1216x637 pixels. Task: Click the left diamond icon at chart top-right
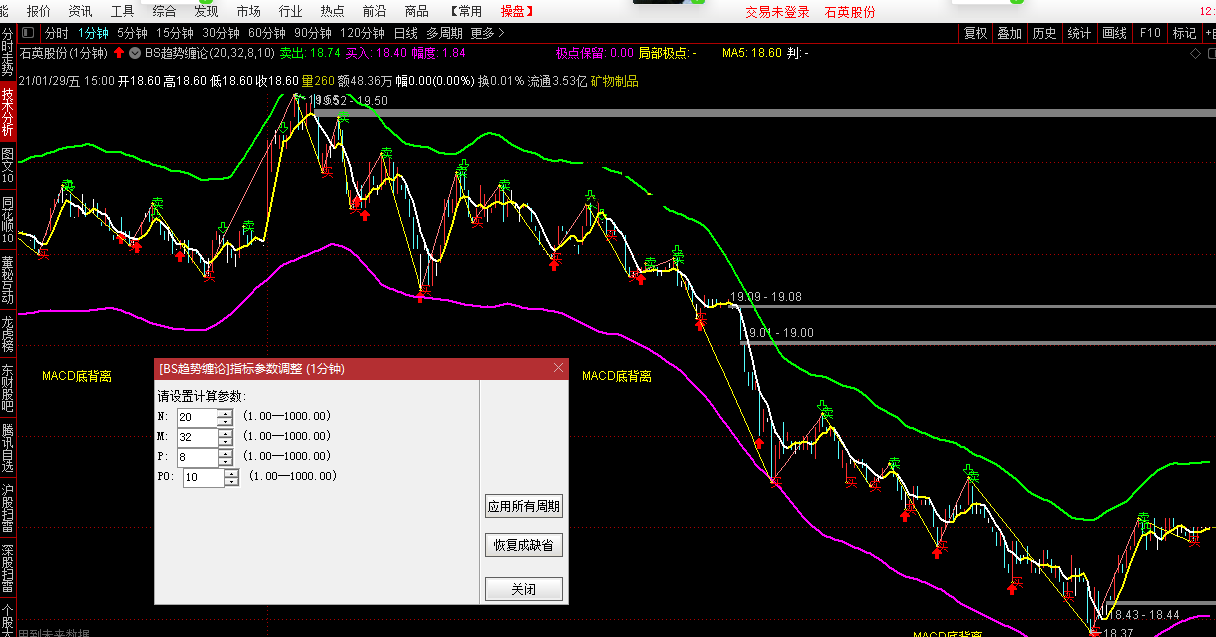(x=1195, y=53)
